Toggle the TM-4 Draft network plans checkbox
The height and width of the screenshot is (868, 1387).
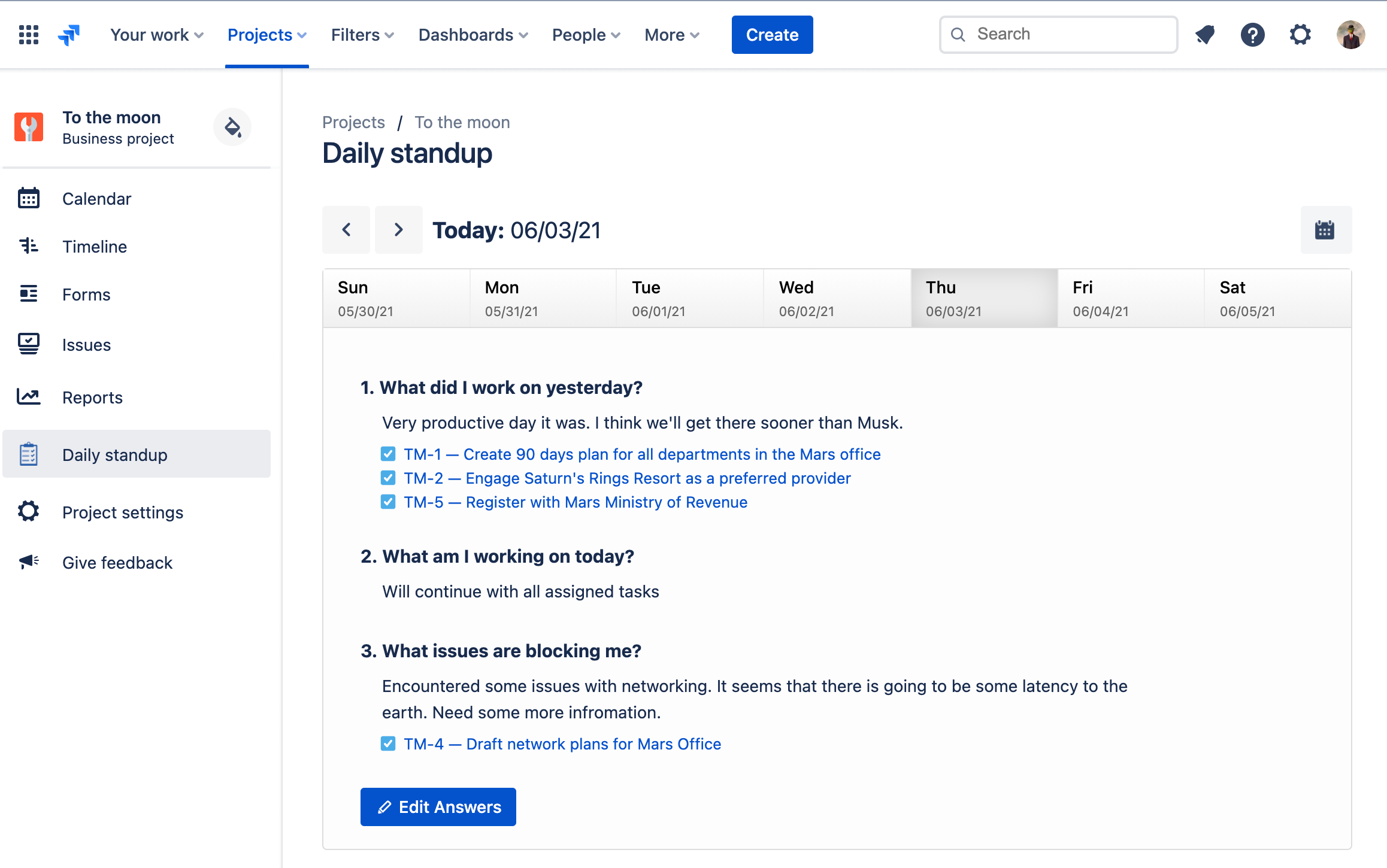coord(387,743)
